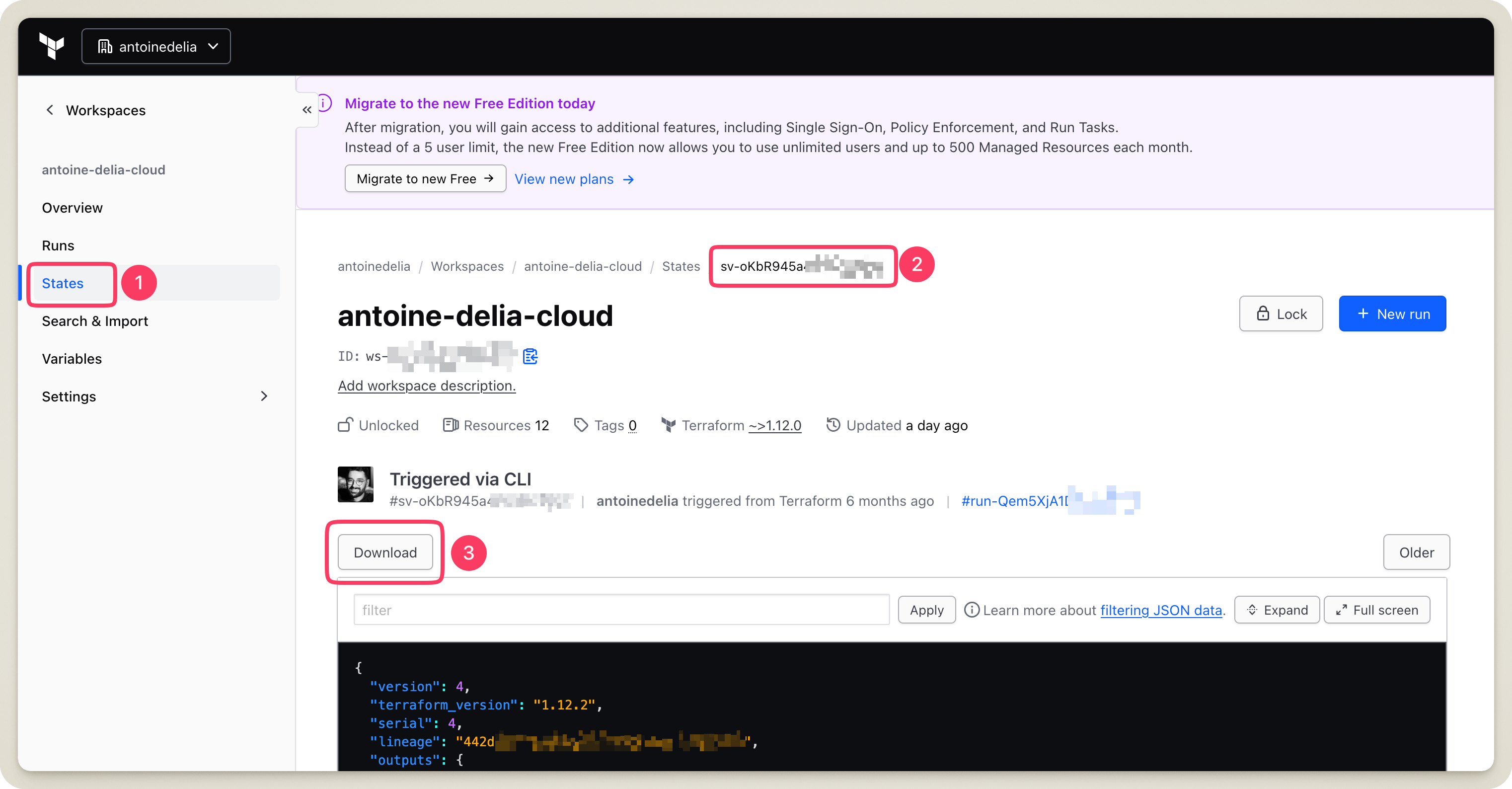Open the filtering JSON data link
The image size is (1512, 789).
tap(1161, 610)
